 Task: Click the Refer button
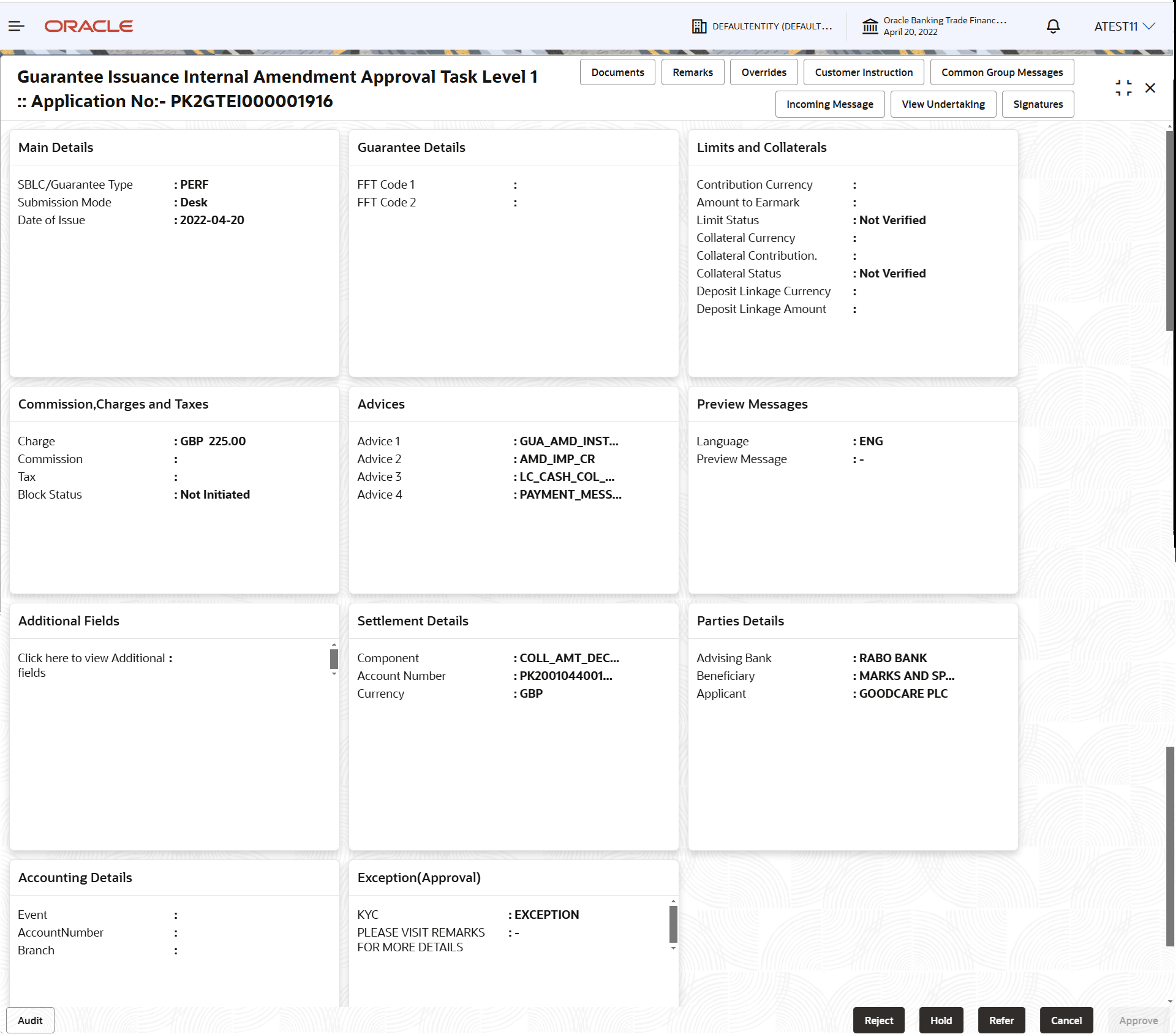(1001, 1021)
